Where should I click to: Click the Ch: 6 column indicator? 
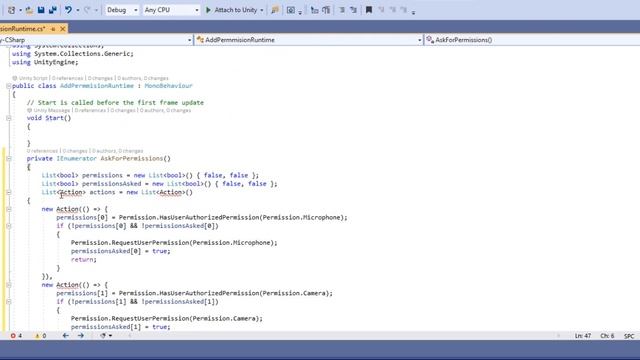(x=607, y=336)
